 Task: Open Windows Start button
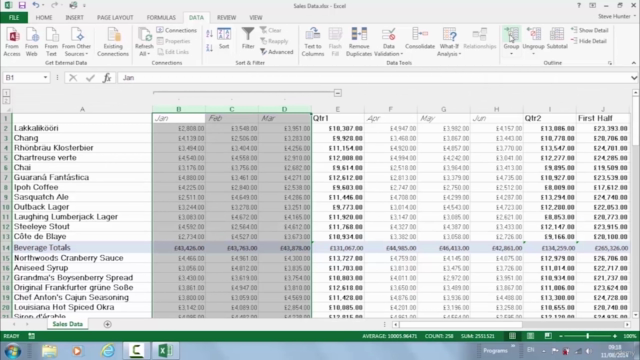[13, 351]
